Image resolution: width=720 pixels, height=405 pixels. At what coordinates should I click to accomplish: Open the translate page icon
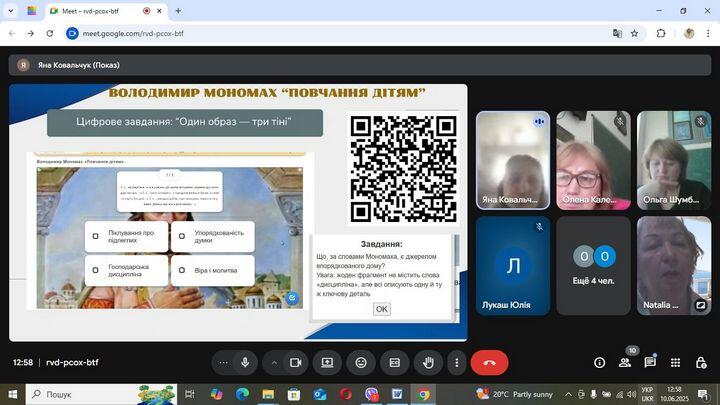tap(617, 34)
